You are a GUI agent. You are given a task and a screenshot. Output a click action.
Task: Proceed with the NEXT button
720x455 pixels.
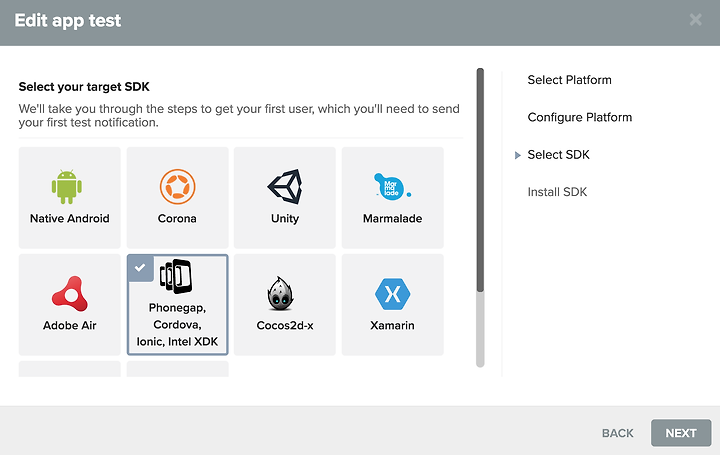tap(681, 433)
